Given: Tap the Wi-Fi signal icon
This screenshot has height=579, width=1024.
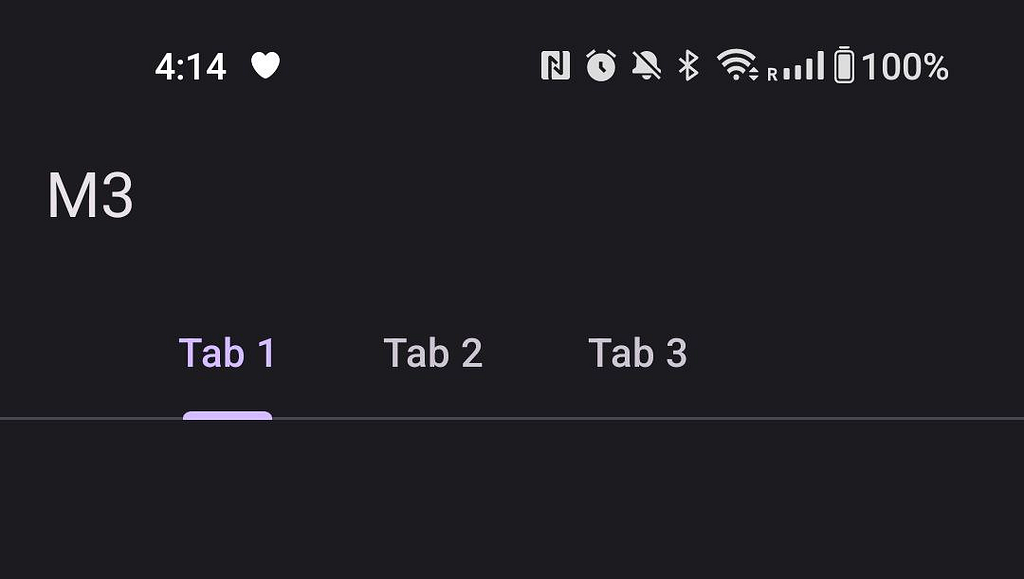Looking at the screenshot, I should click(x=737, y=66).
